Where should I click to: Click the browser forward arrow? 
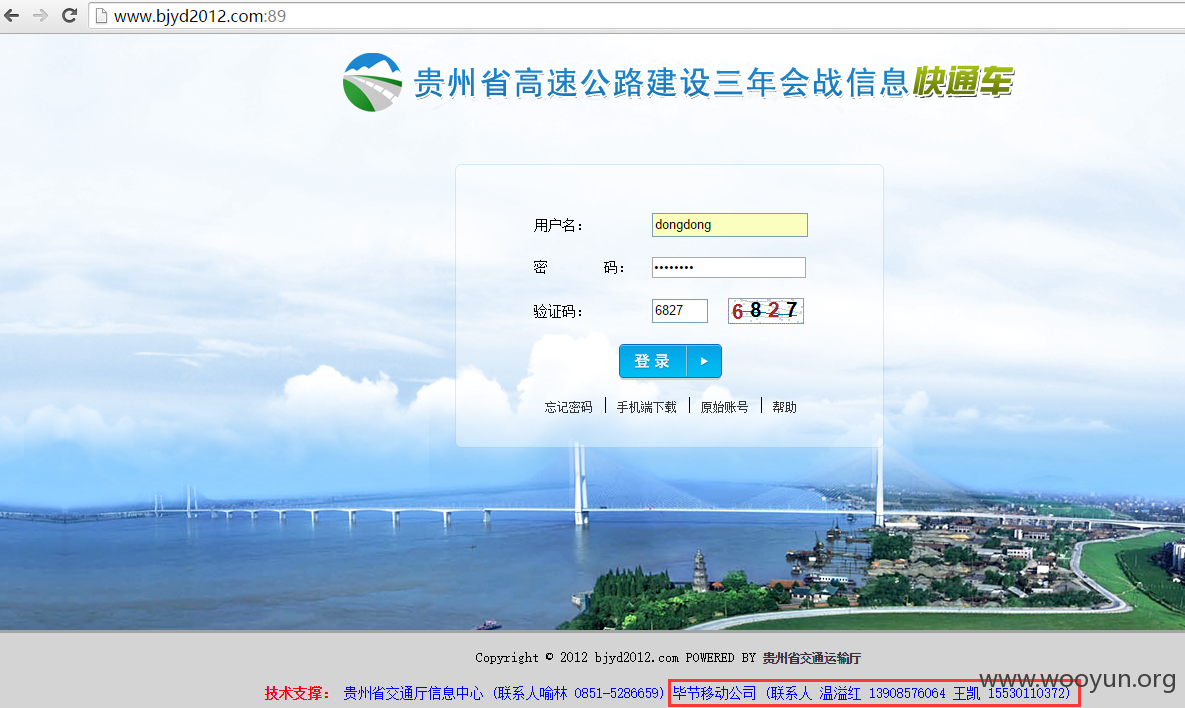41,15
